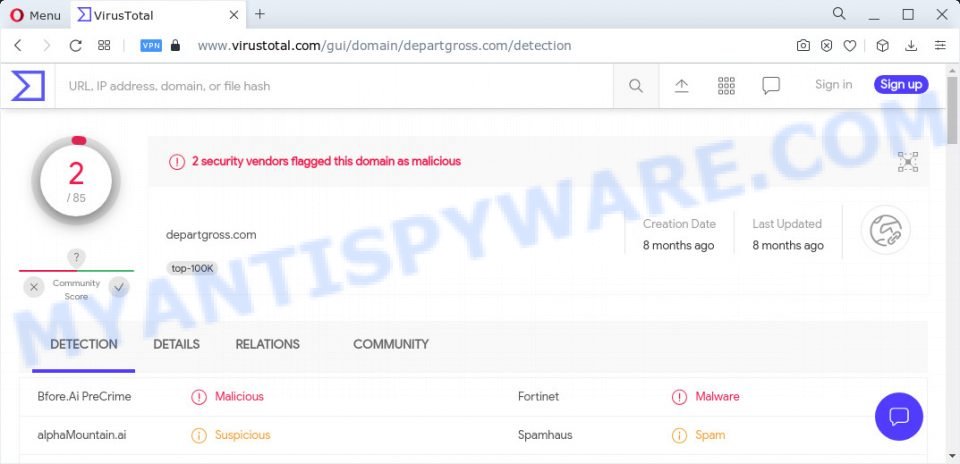Open Opera easy setup sliders icon

tap(940, 45)
